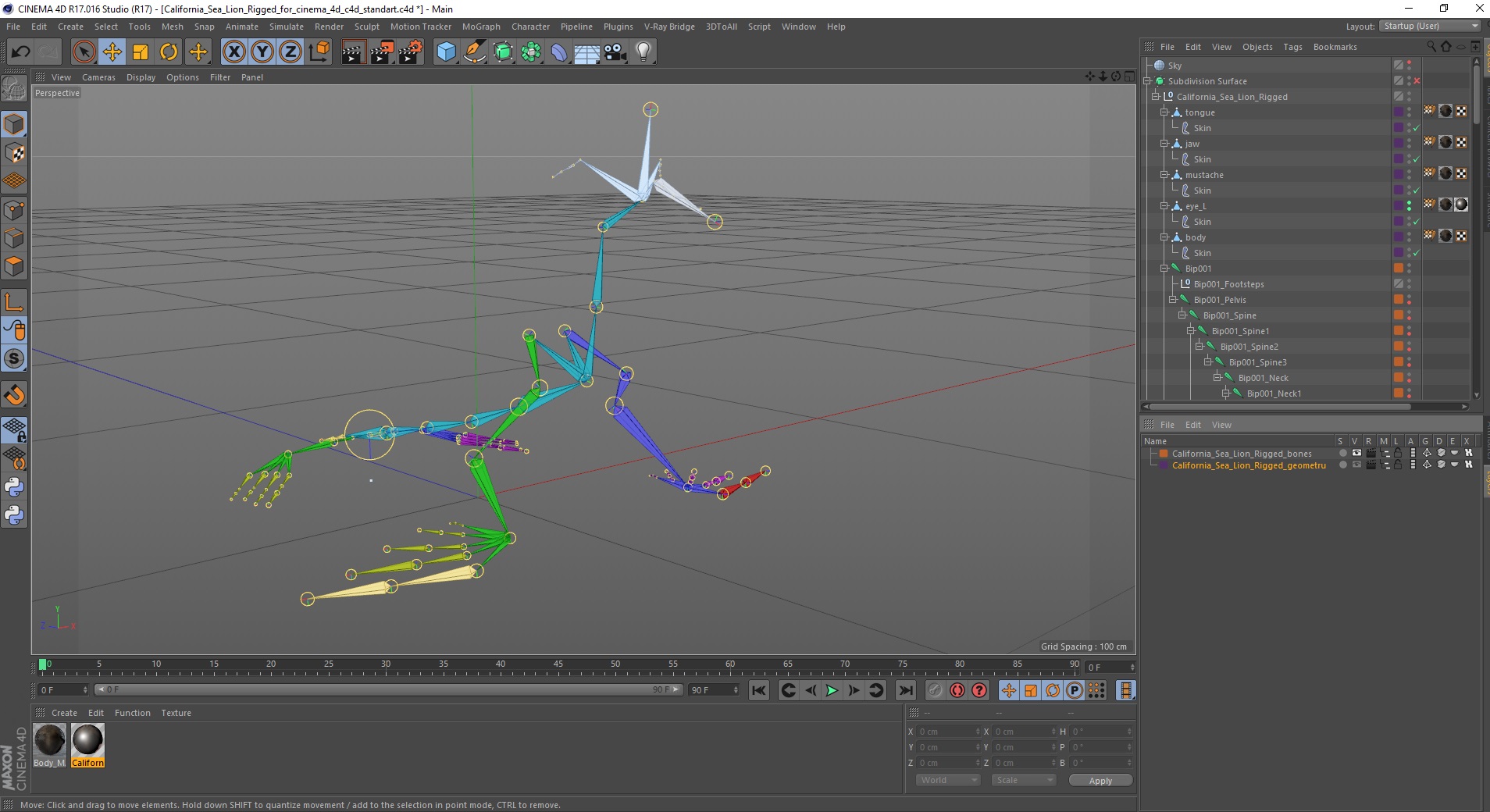1490x812 pixels.
Task: Add a Bend deformer object
Action: (x=559, y=52)
